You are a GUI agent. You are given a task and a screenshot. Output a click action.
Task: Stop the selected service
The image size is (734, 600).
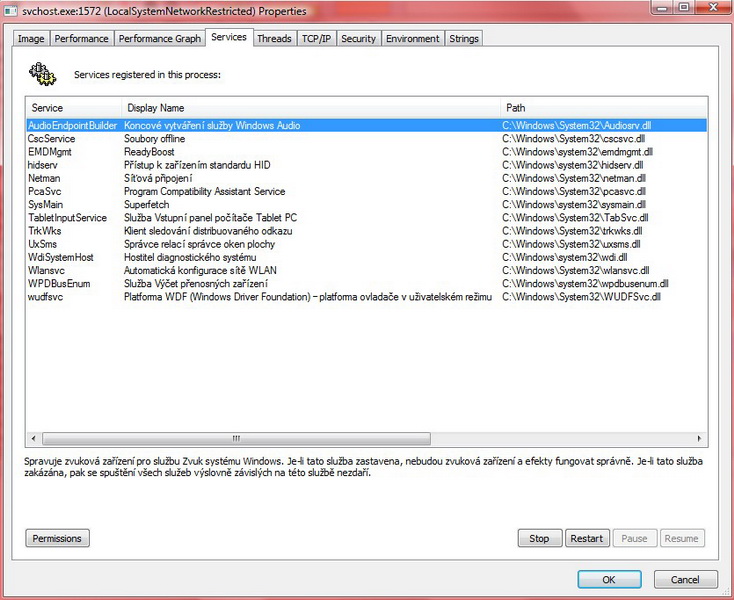coord(539,538)
